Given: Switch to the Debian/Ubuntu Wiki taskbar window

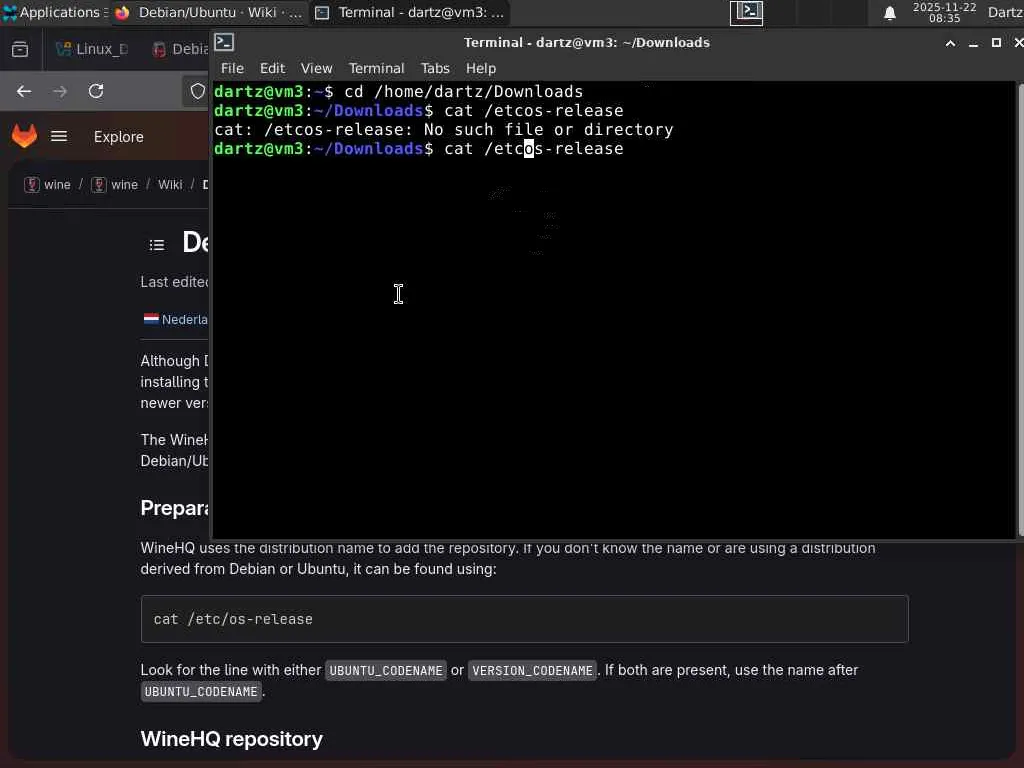Looking at the screenshot, I should (209, 12).
